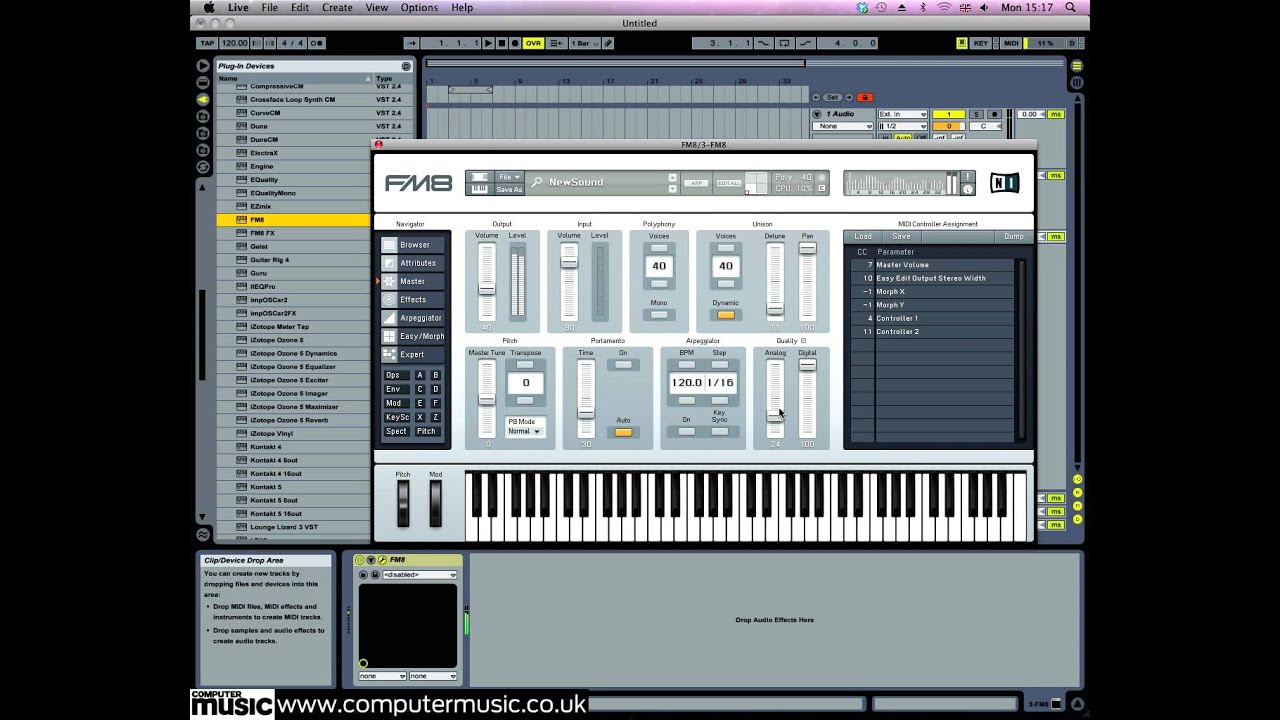The width and height of the screenshot is (1280, 720).
Task: Click Load in MIDI Controller Assignment
Action: [x=863, y=237]
